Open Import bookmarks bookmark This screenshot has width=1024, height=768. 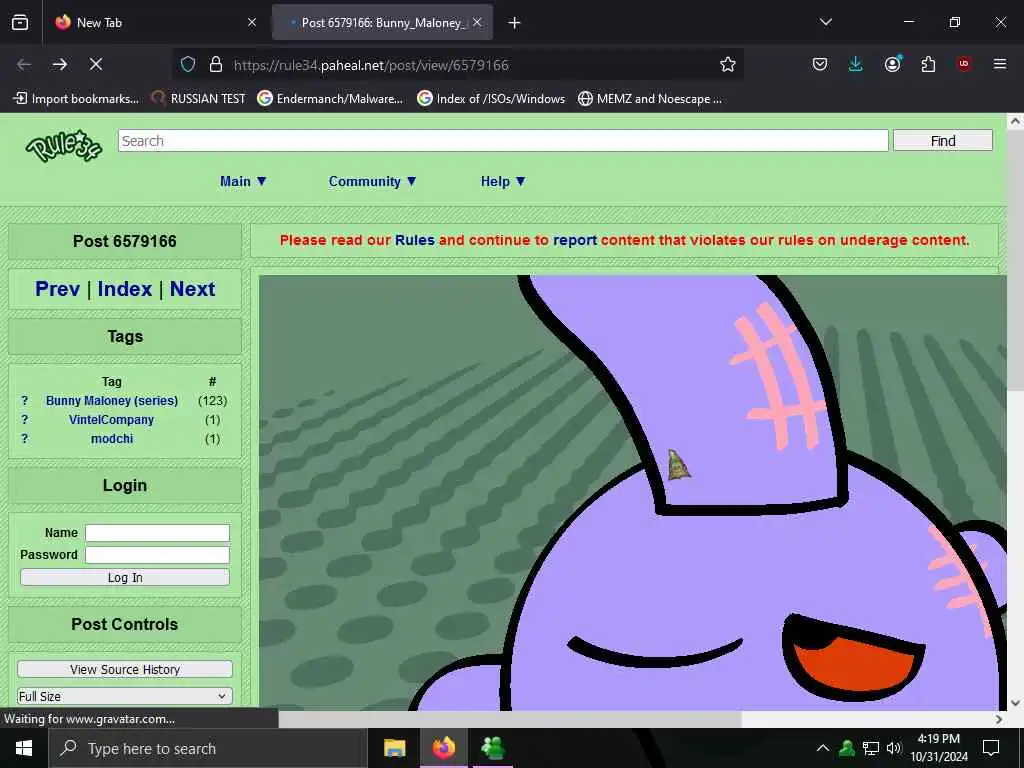(x=76, y=99)
